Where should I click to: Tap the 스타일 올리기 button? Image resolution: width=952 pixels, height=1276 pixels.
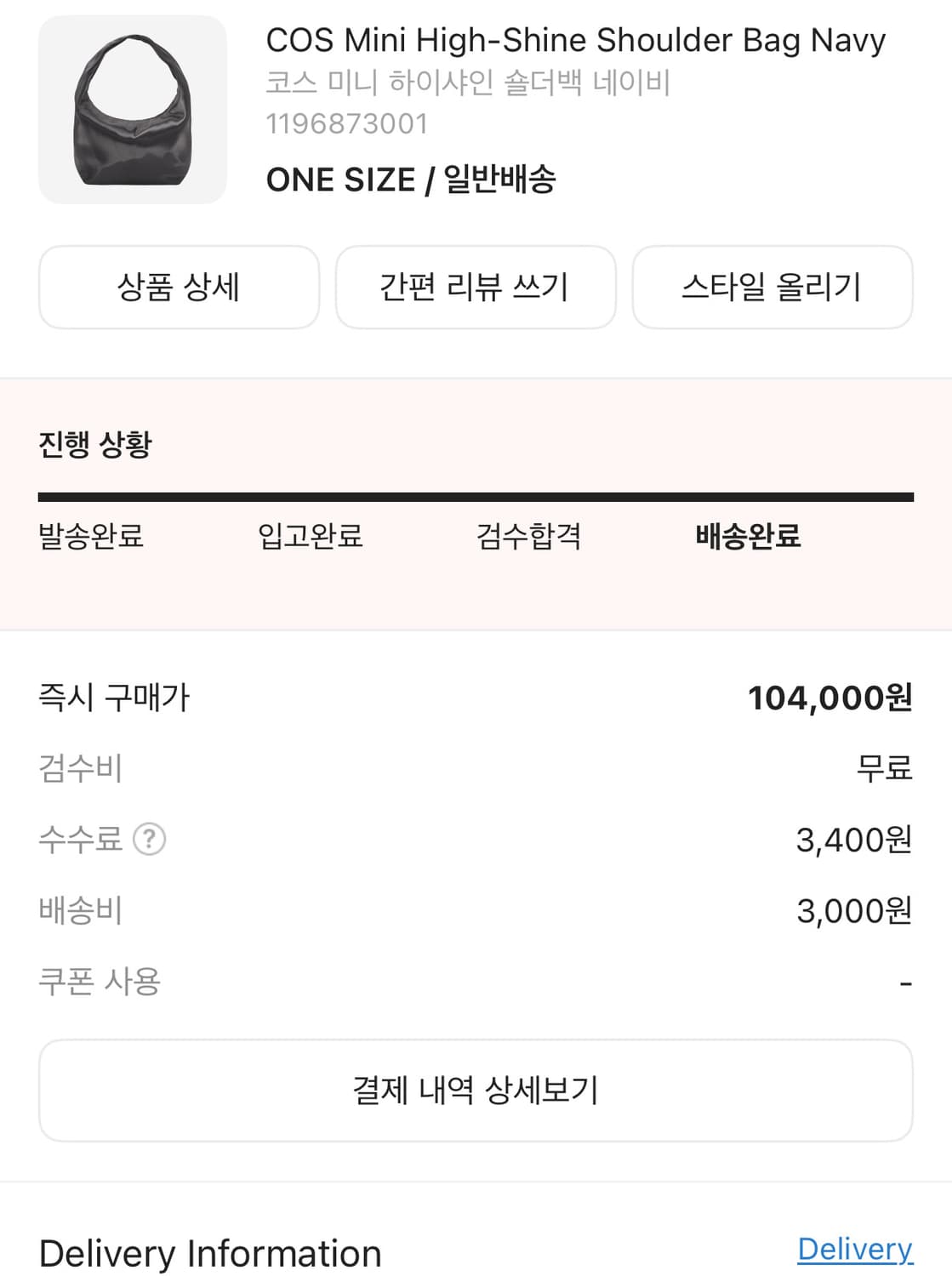[772, 287]
